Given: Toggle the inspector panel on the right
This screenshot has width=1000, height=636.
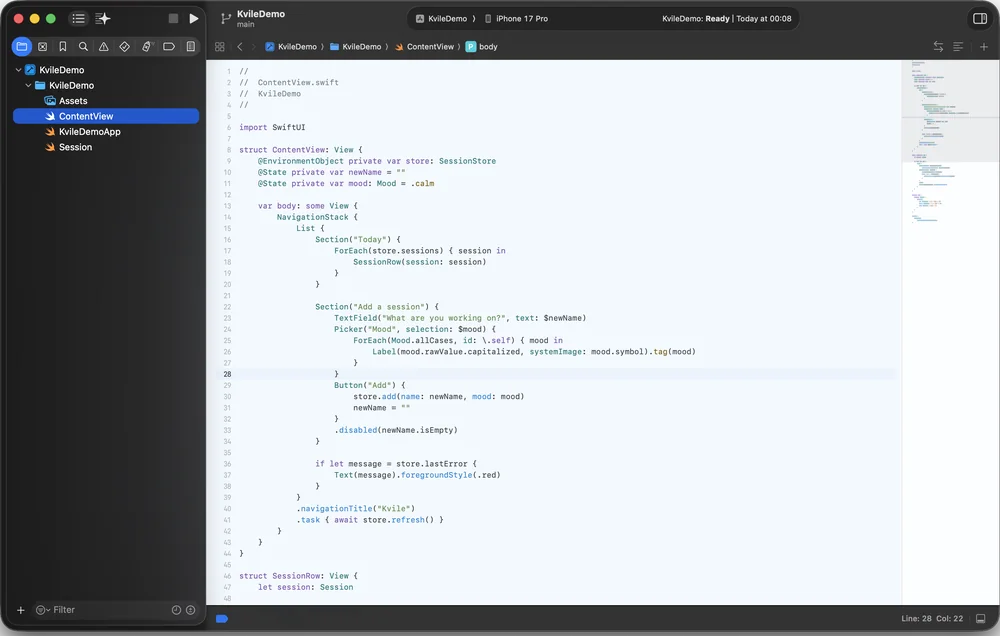Looking at the screenshot, I should tap(980, 18).
